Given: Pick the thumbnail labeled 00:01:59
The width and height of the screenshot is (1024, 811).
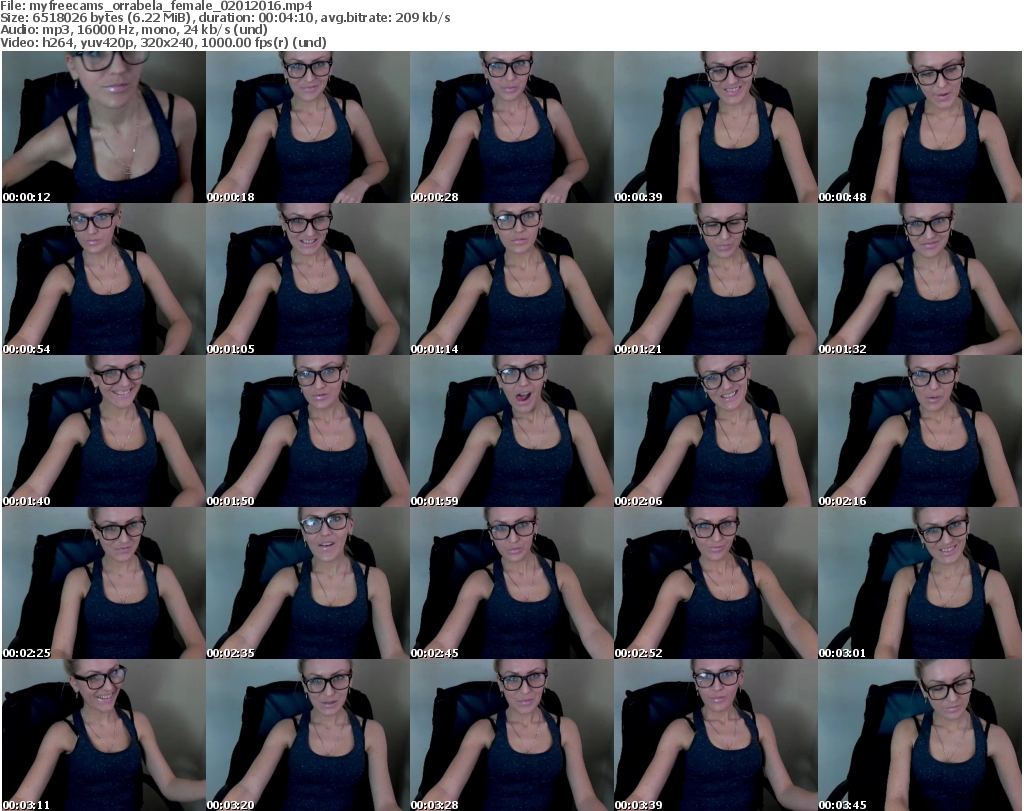Looking at the screenshot, I should pos(511,431).
